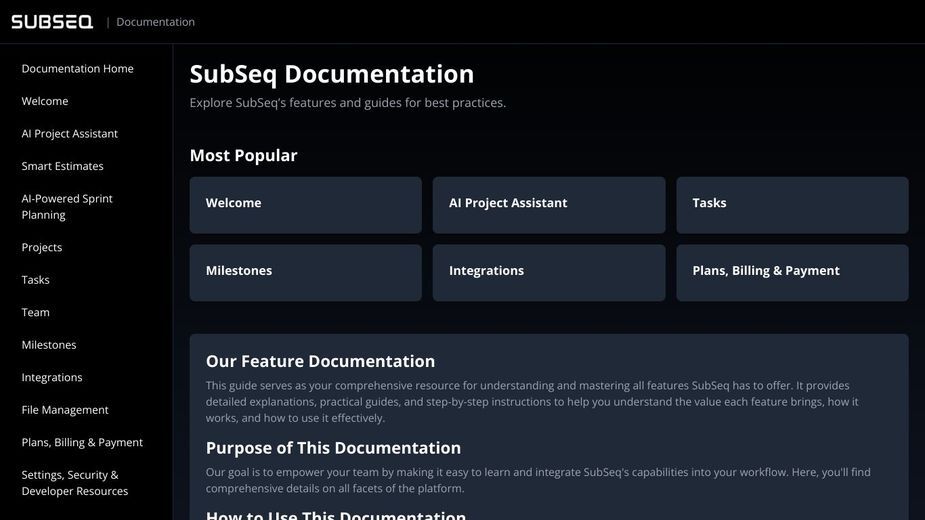This screenshot has width=925, height=520.
Task: Select Projects in the sidebar
Action: 41,247
